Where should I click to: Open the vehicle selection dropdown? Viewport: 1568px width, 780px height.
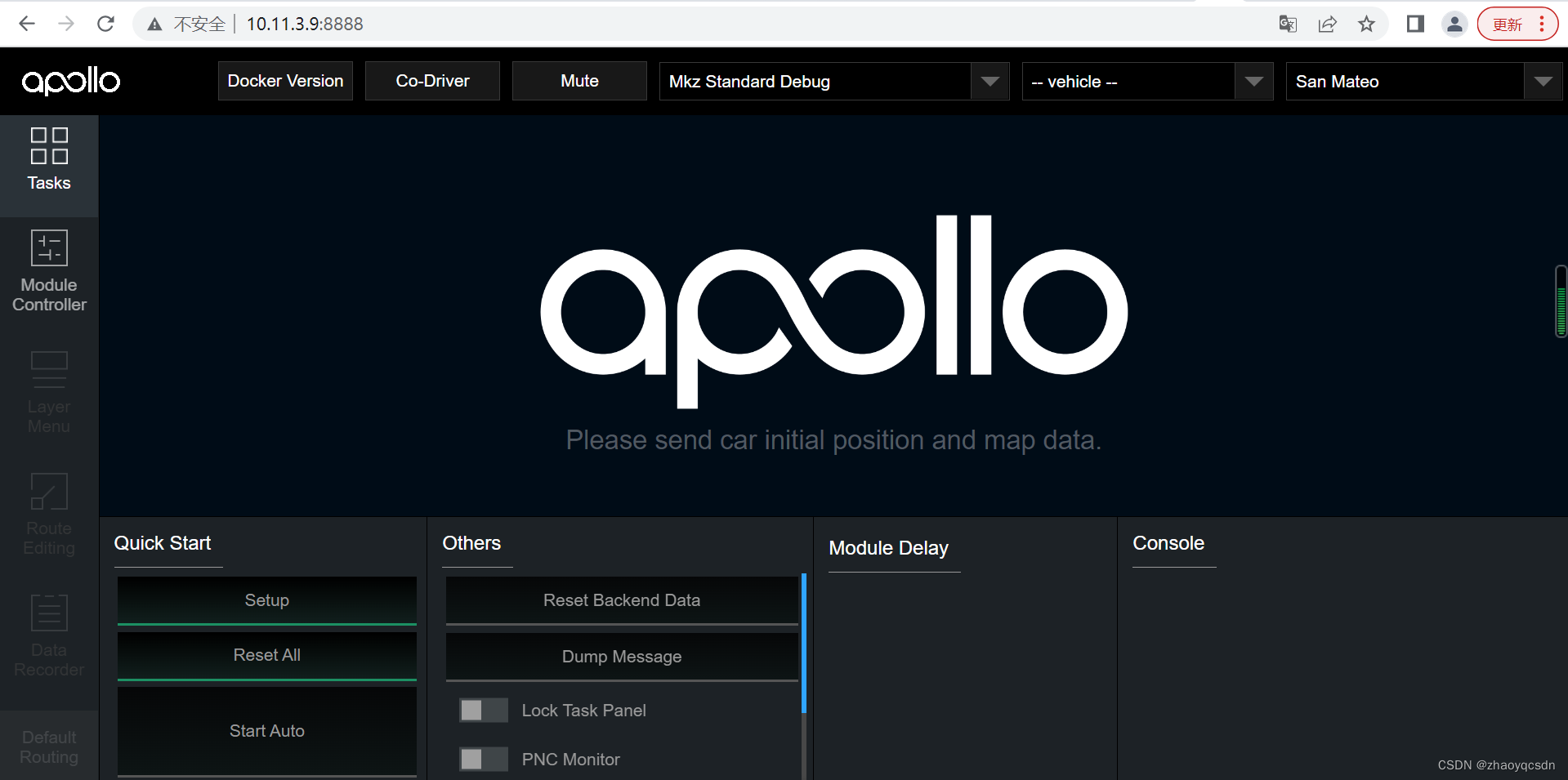pos(1147,81)
